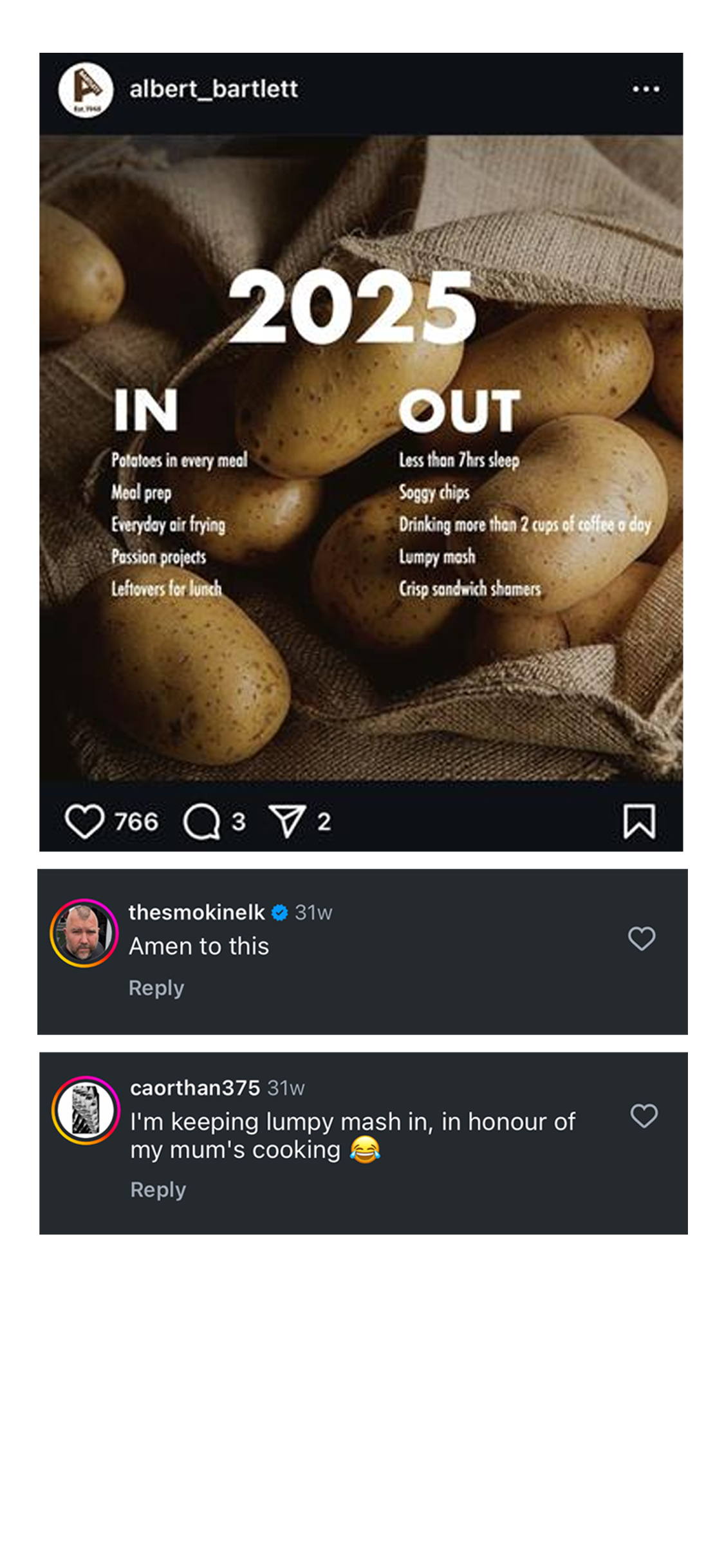724x1568 pixels.
Task: Reply to caorthan375's comment
Action: 158,1189
